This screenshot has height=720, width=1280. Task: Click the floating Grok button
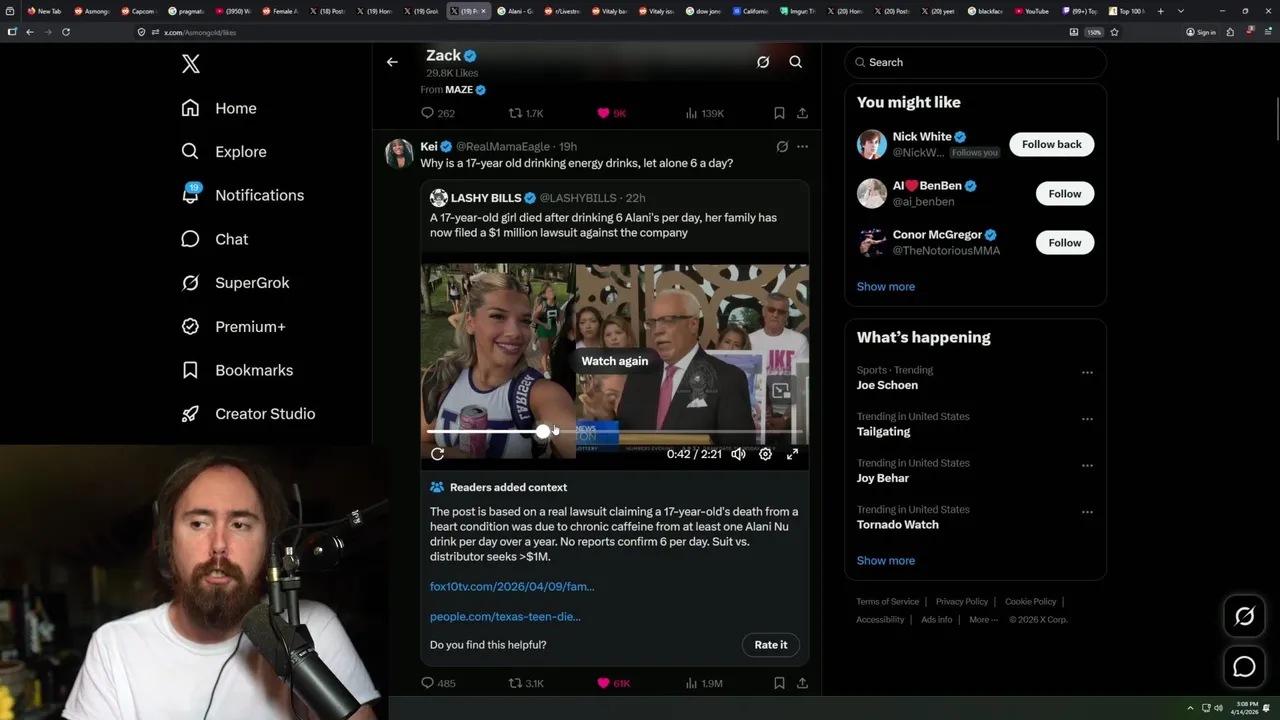1244,617
